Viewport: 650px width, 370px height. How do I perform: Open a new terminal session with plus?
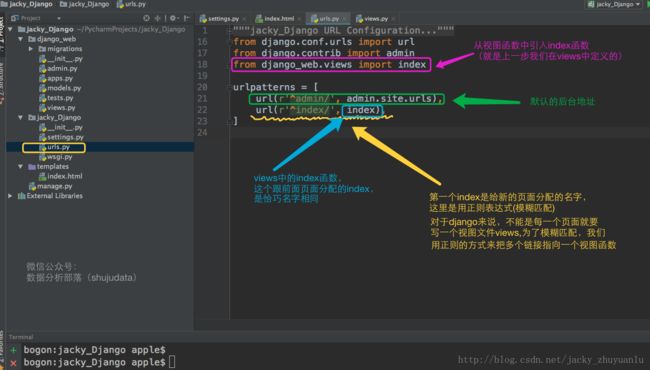(13, 350)
